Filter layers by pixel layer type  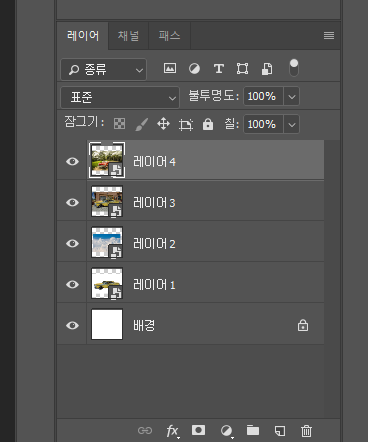pyautogui.click(x=170, y=69)
